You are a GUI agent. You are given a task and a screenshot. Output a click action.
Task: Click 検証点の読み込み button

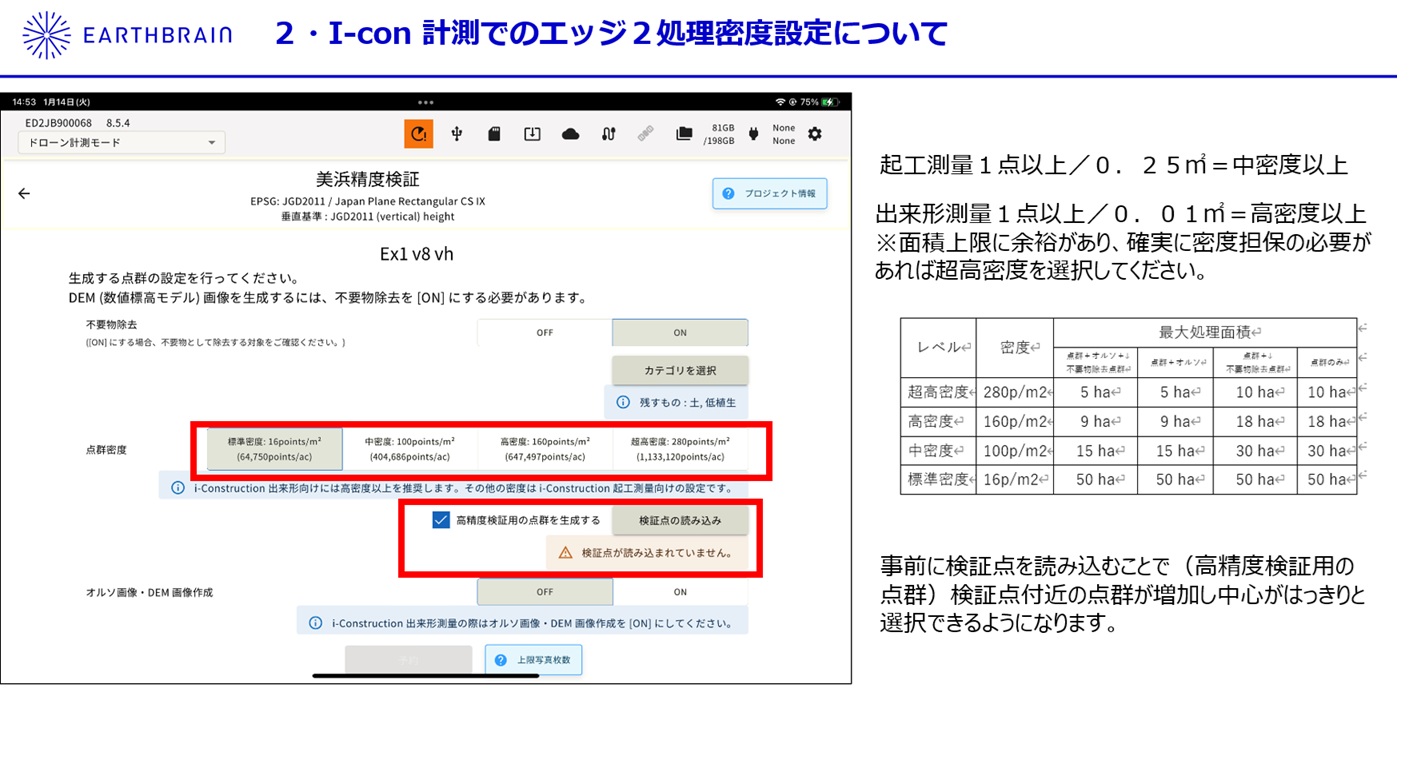point(680,520)
